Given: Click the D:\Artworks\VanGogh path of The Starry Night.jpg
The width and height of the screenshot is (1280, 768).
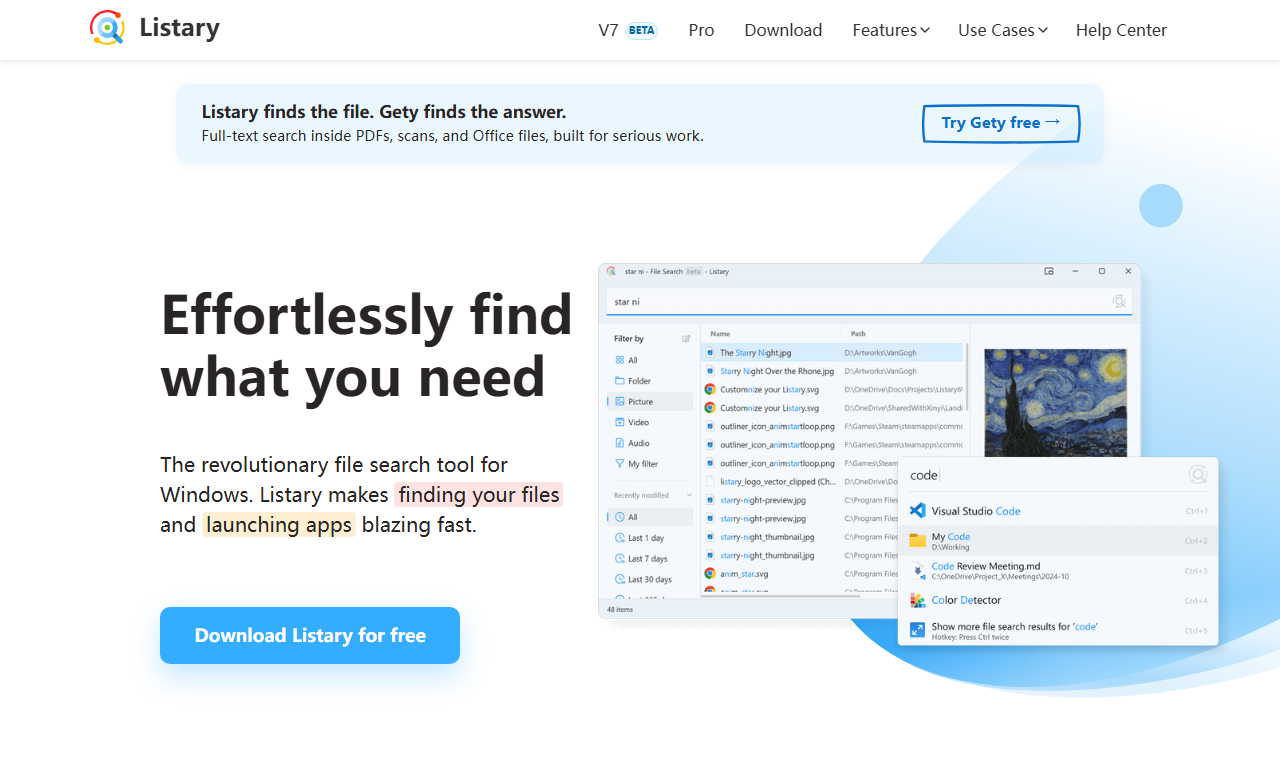Looking at the screenshot, I should click(880, 353).
